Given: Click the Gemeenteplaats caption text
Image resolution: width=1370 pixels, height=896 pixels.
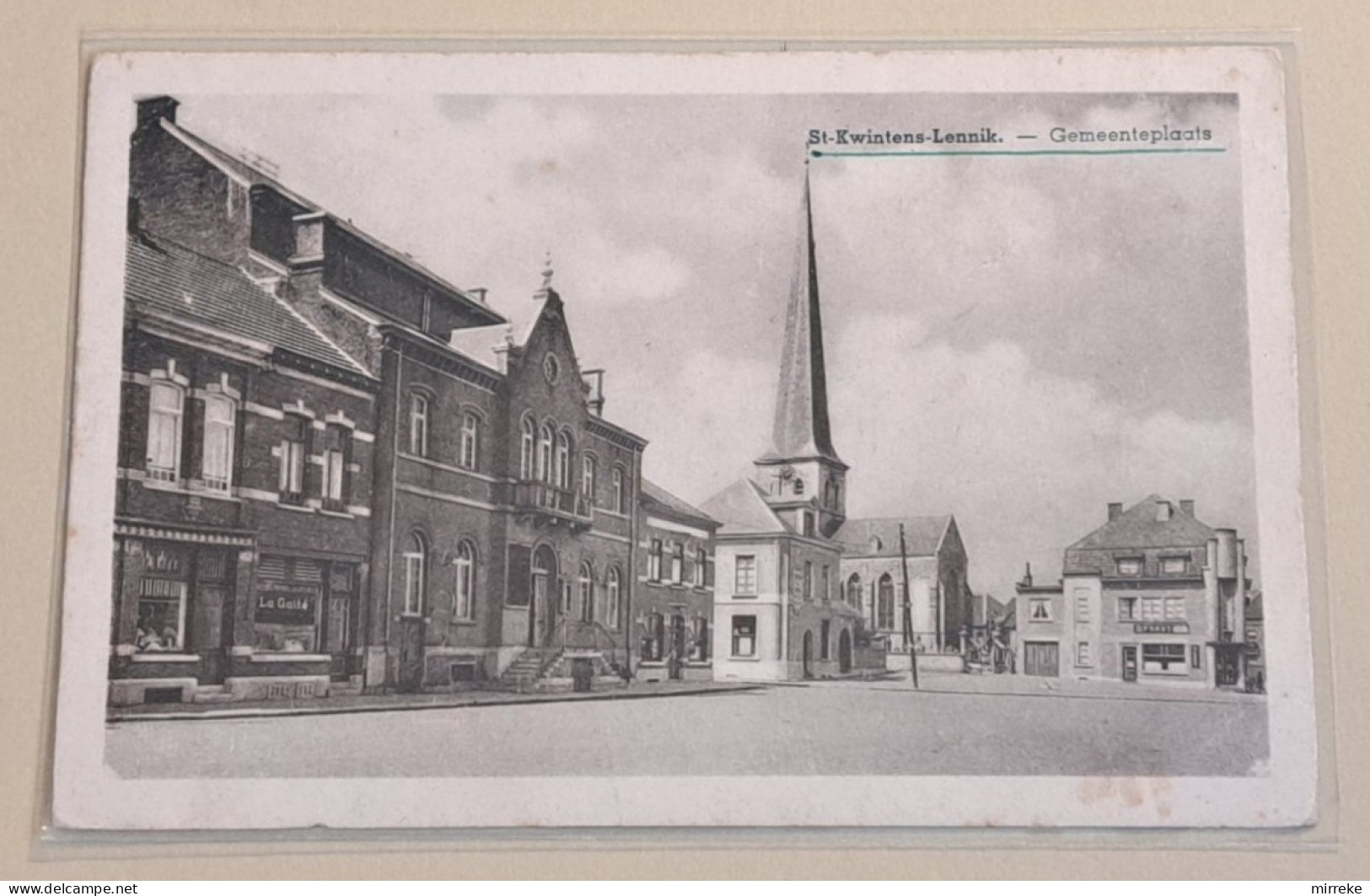Looking at the screenshot, I should pos(1131,134).
